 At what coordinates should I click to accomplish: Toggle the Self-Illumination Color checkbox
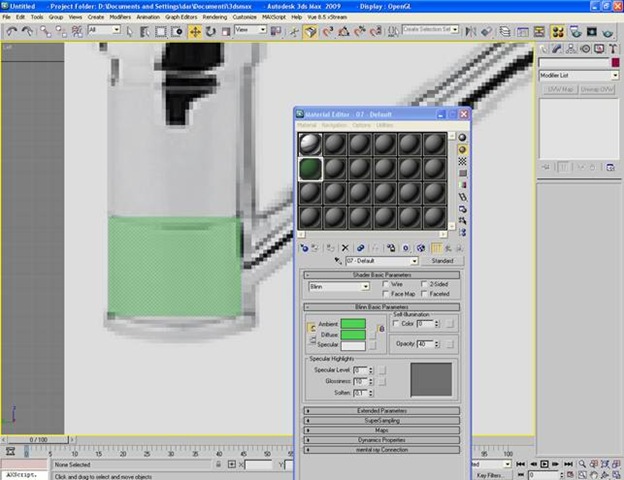394,324
